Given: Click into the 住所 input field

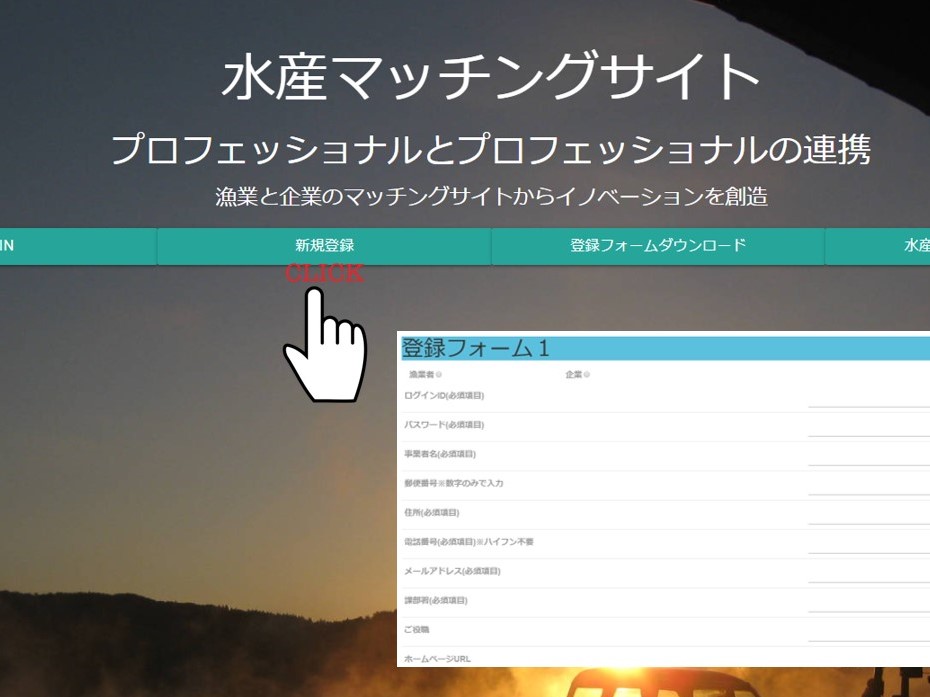Looking at the screenshot, I should [x=868, y=514].
